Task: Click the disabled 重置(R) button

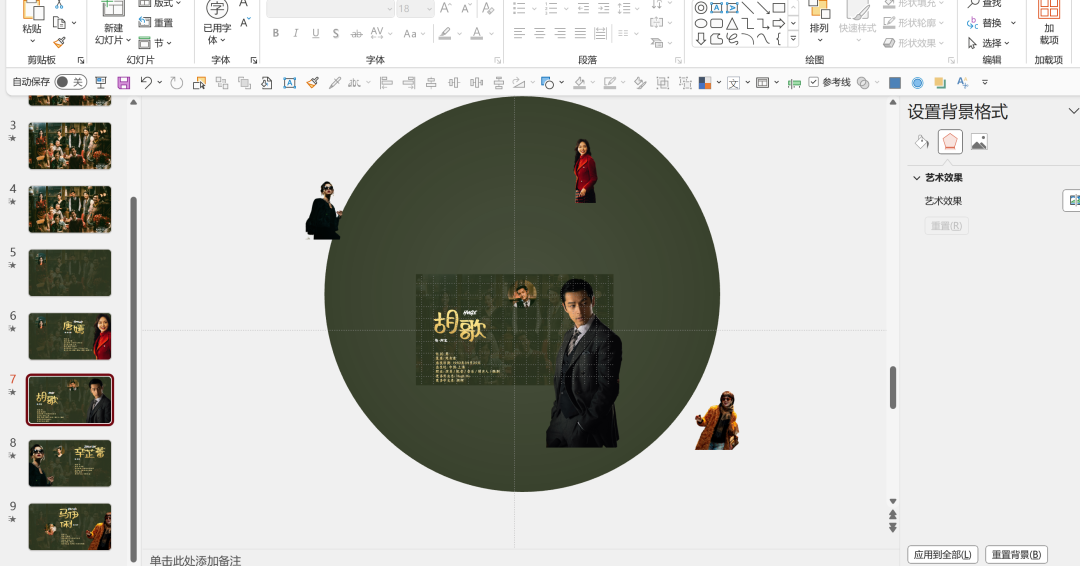Action: coord(946,226)
